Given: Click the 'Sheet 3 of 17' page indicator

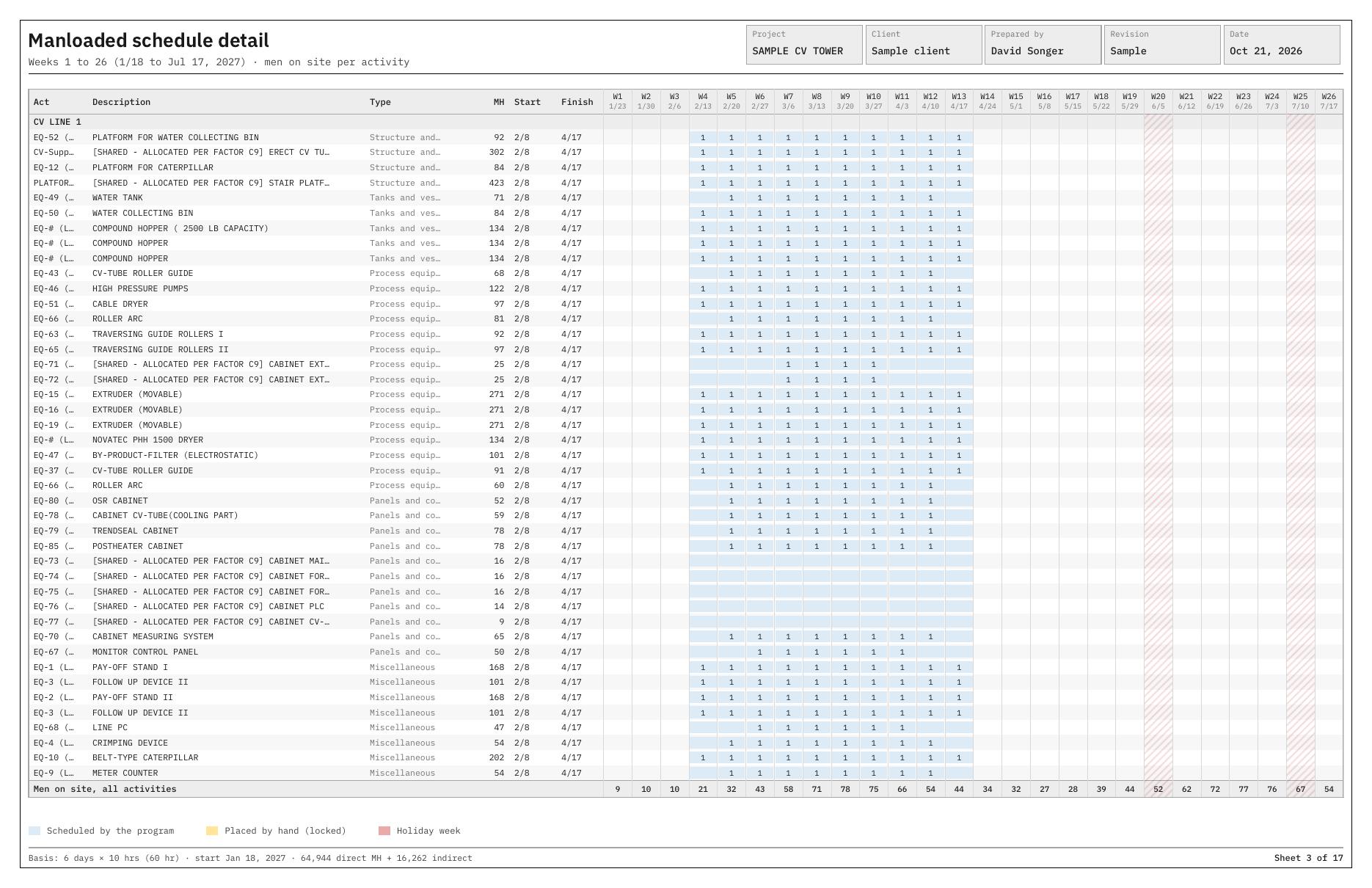Looking at the screenshot, I should pos(1308,858).
